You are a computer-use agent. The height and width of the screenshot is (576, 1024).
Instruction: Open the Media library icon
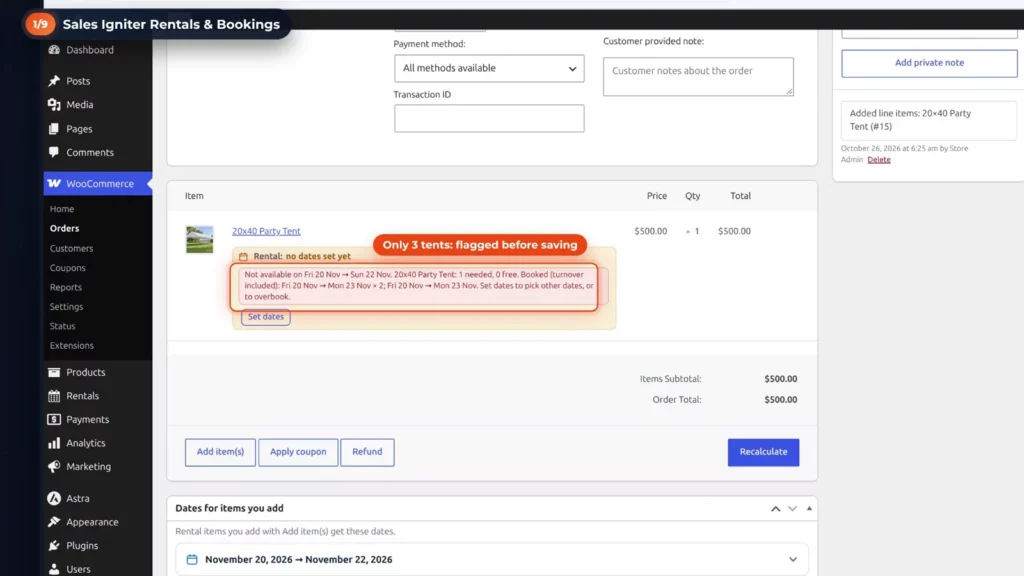point(54,104)
